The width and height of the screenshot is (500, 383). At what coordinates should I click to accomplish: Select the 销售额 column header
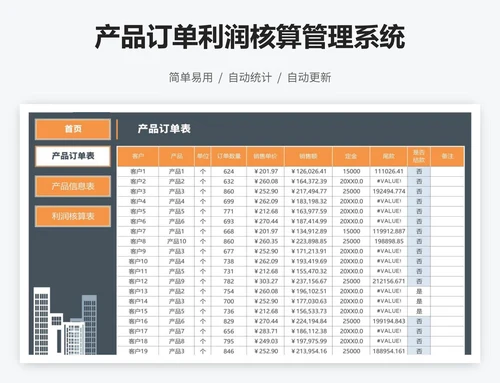point(308,156)
